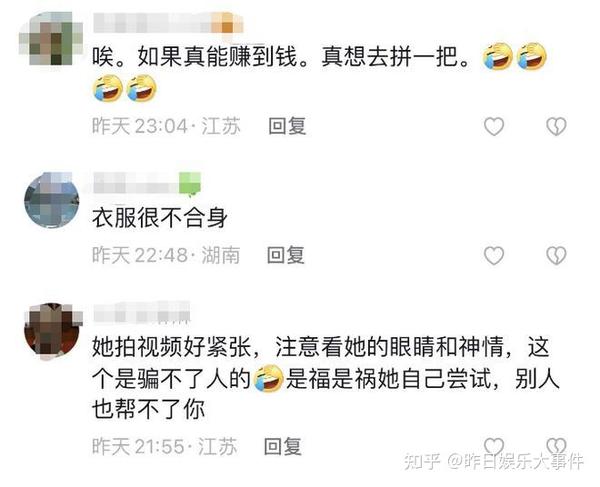Viewport: 600px width, 487px height.
Task: Reply to the 22:48 Hunan comment
Action: [x=285, y=255]
